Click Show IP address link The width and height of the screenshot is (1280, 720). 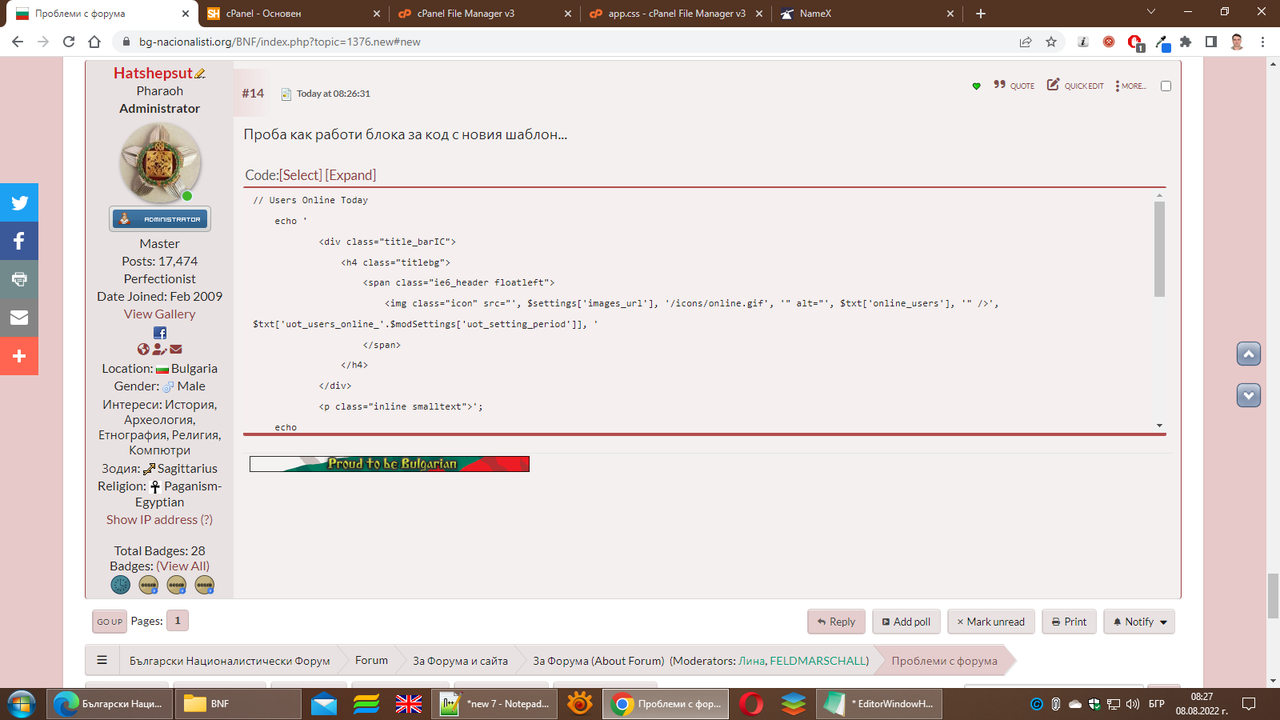[x=159, y=519]
